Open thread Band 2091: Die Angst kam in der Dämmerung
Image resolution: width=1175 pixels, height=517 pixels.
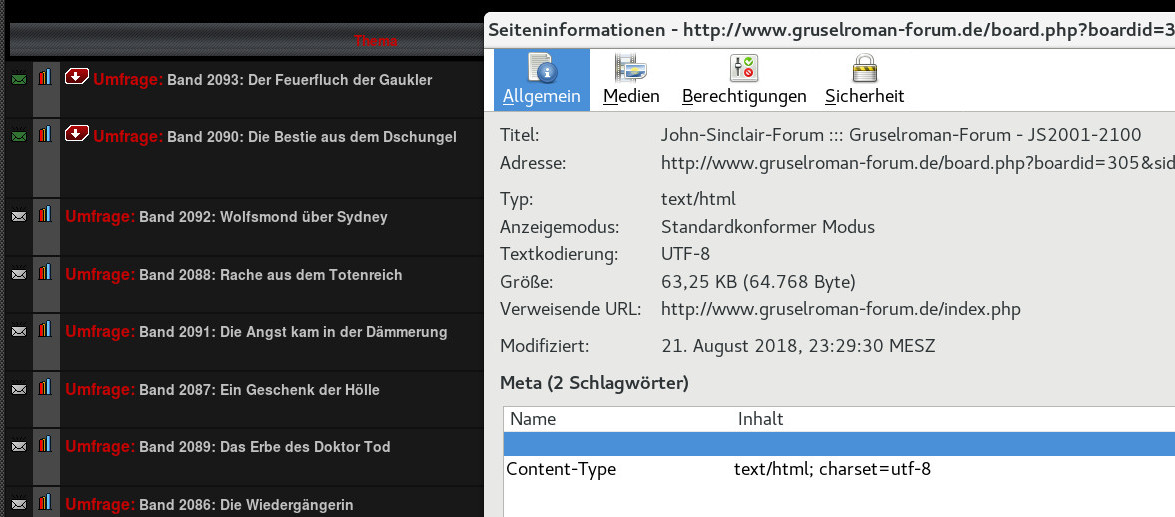293,332
